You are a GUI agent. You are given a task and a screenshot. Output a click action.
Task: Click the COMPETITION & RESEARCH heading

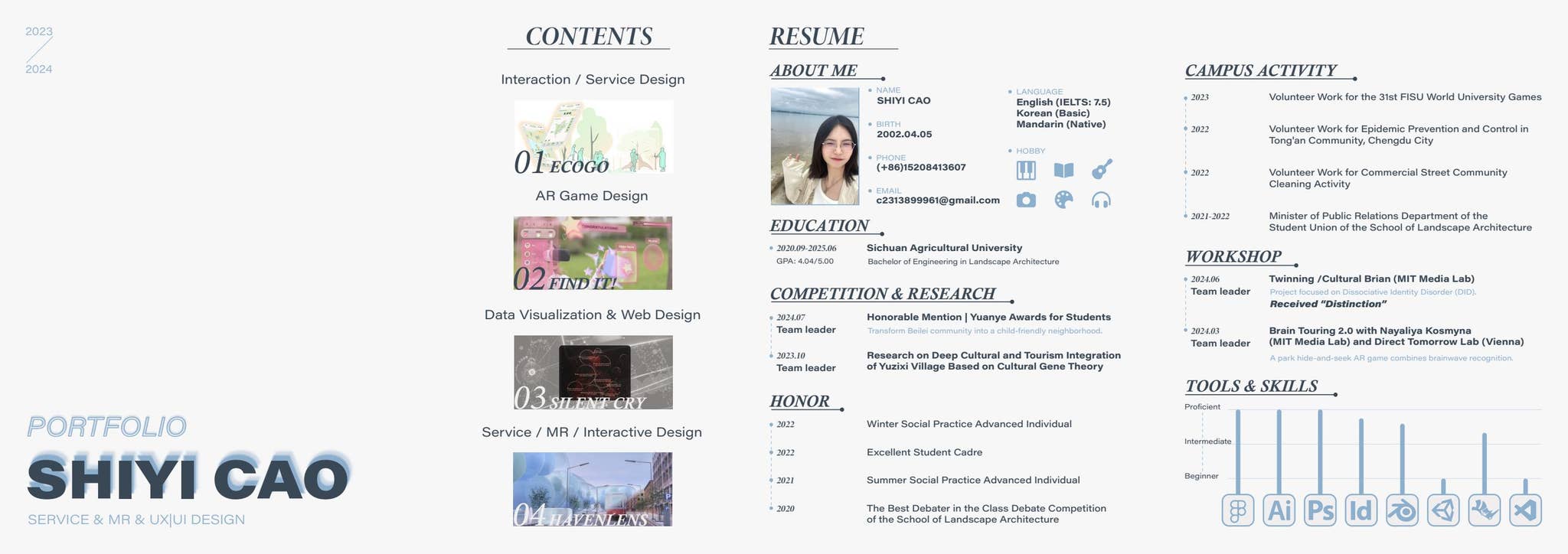(883, 294)
